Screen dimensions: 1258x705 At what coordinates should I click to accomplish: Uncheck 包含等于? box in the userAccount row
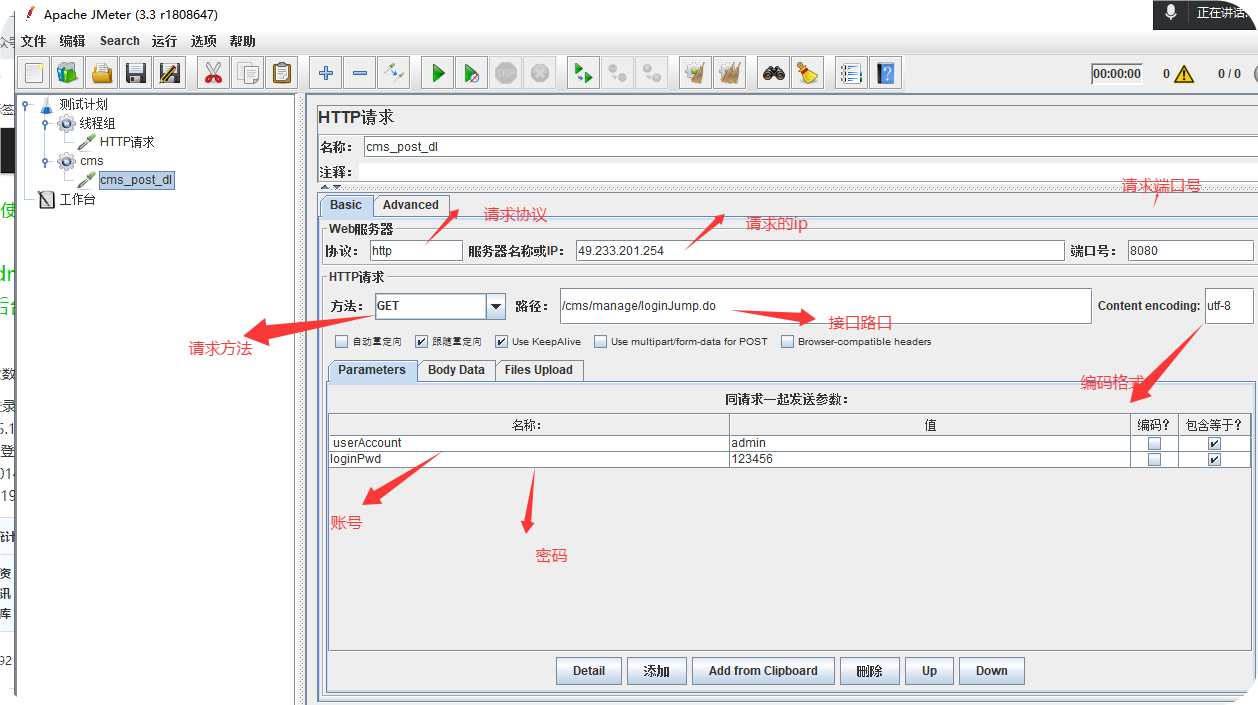pos(1215,443)
